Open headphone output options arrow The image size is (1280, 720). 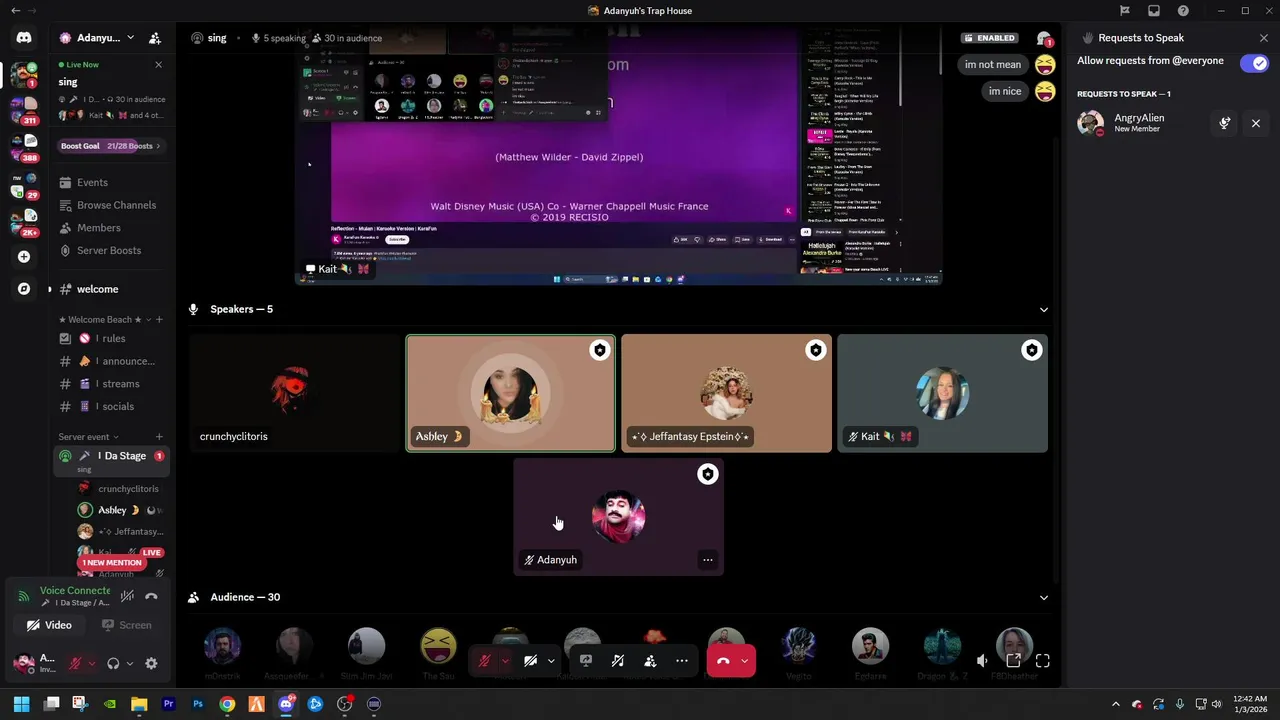click(x=129, y=663)
